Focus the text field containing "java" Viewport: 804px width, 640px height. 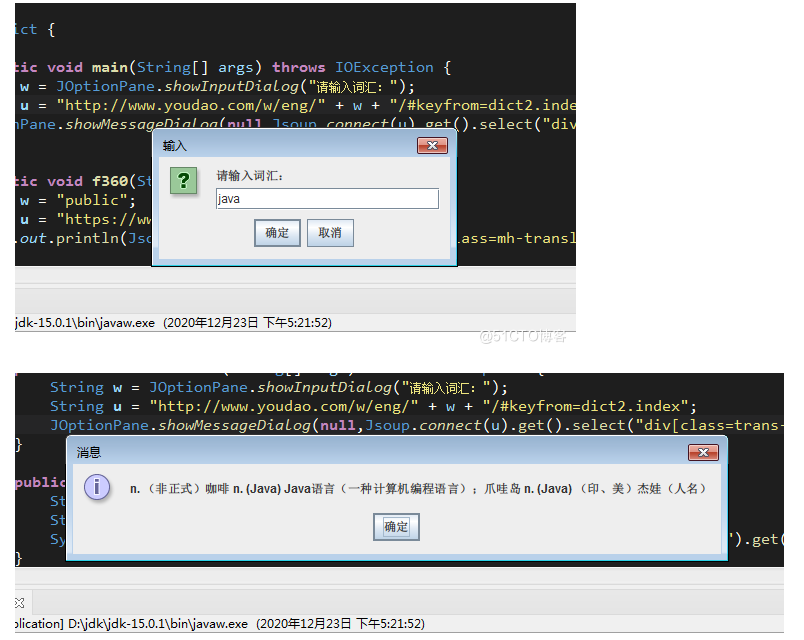click(x=327, y=199)
